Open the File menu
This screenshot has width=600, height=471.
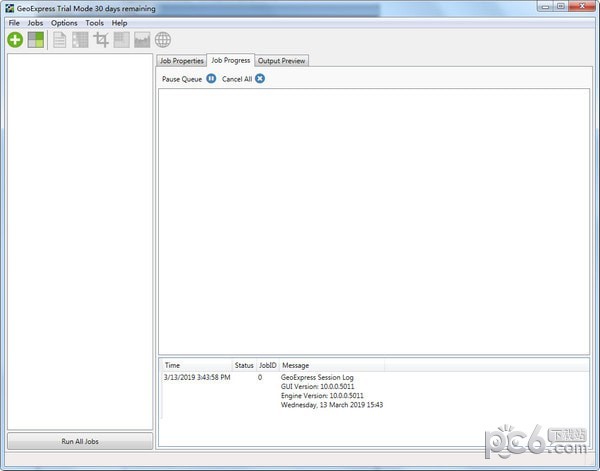tap(14, 23)
